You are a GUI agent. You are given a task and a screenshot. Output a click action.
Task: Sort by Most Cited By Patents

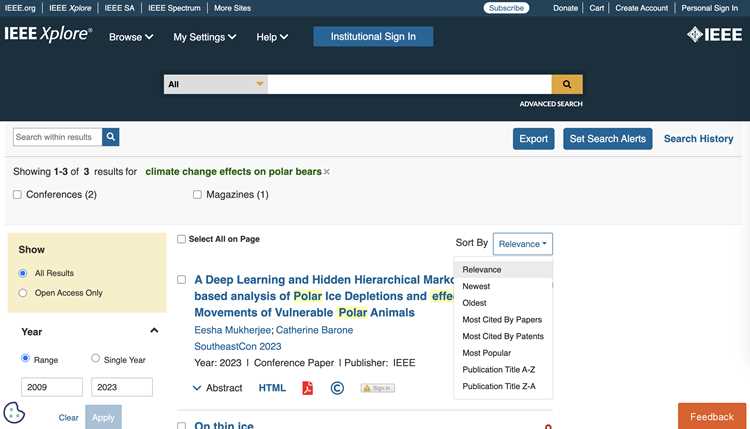[503, 336]
